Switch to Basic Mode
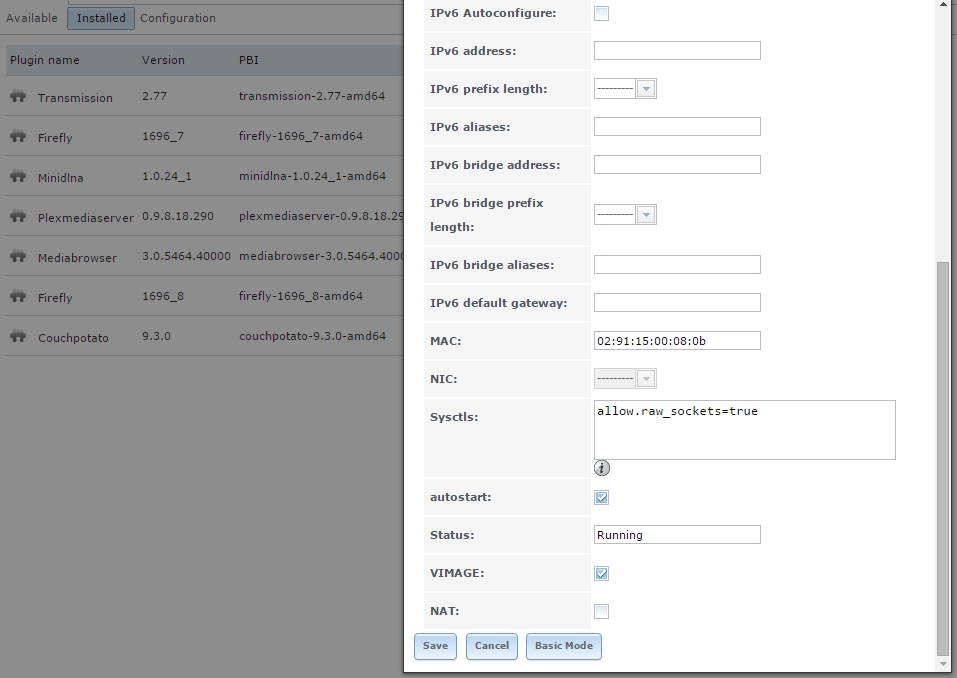This screenshot has height=678, width=957. (563, 646)
